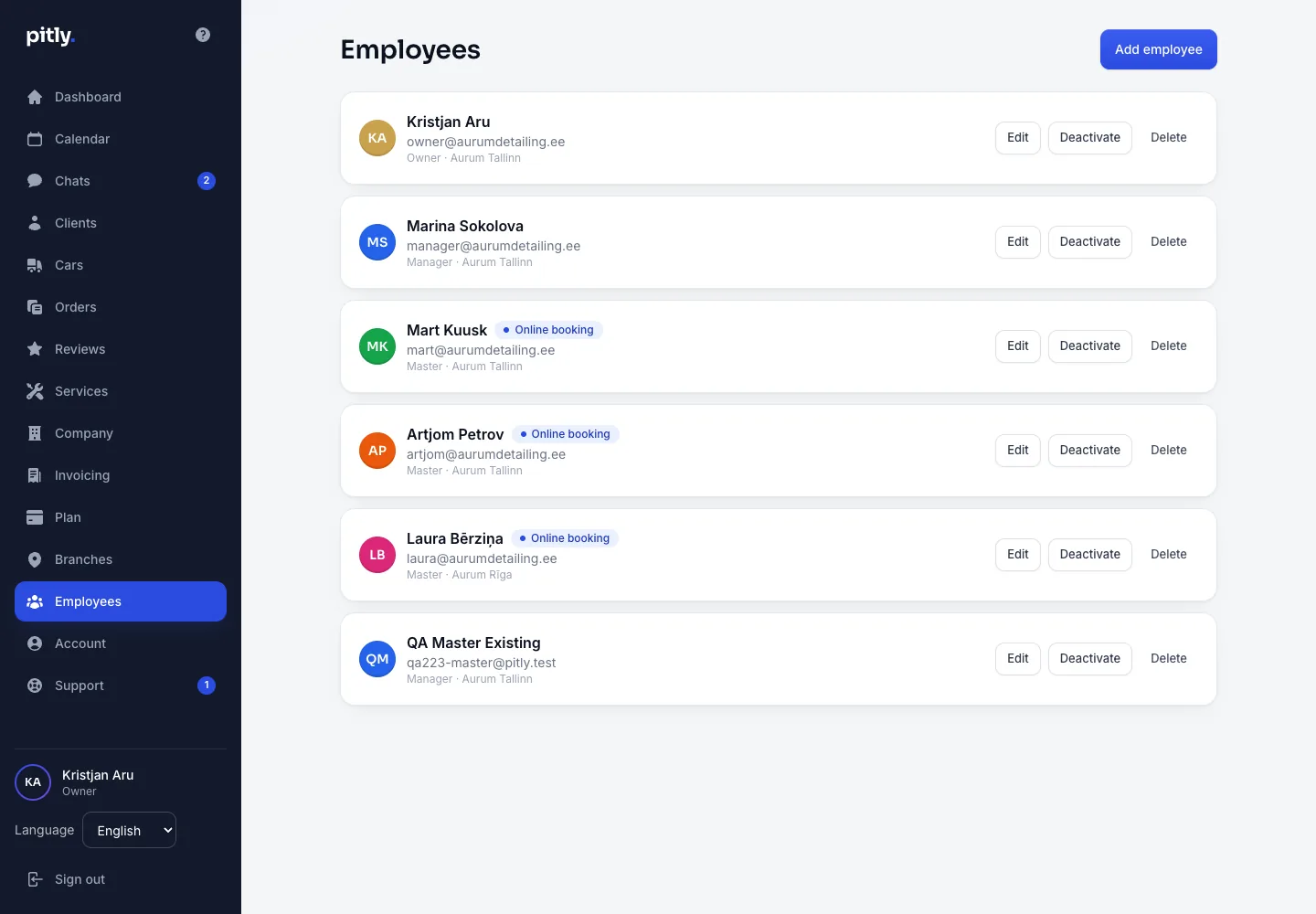Deactivate Marina Sokolova's account

click(1090, 242)
